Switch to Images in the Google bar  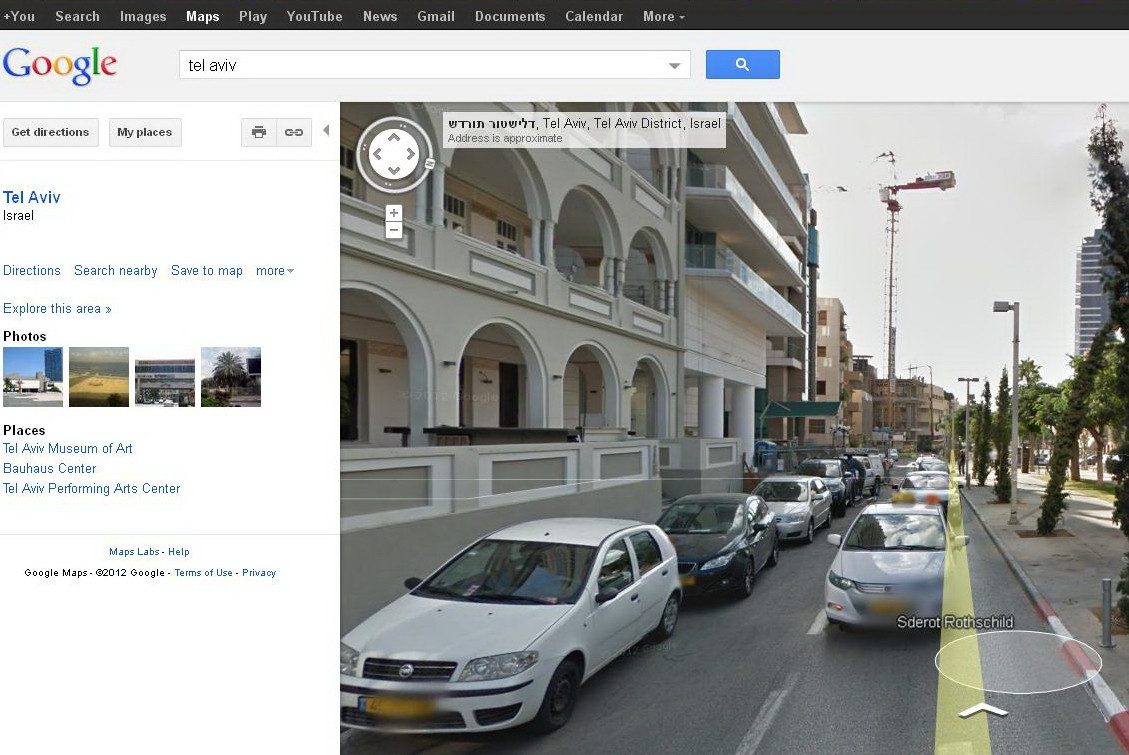pyautogui.click(x=142, y=15)
